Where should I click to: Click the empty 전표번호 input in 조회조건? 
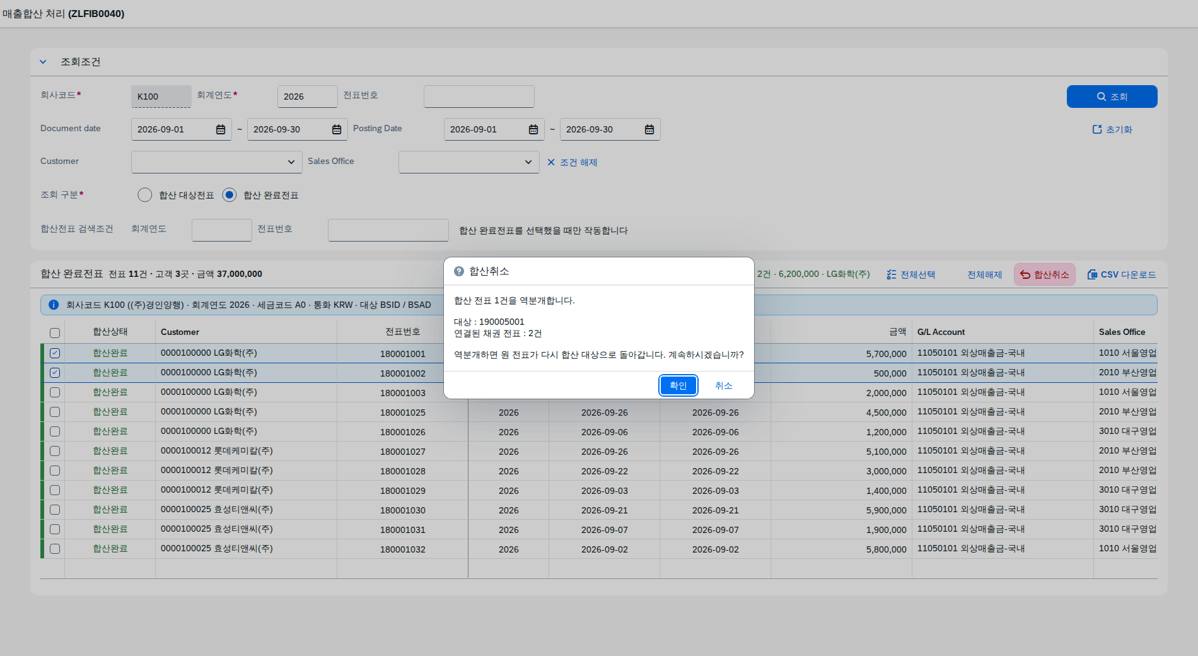(479, 96)
